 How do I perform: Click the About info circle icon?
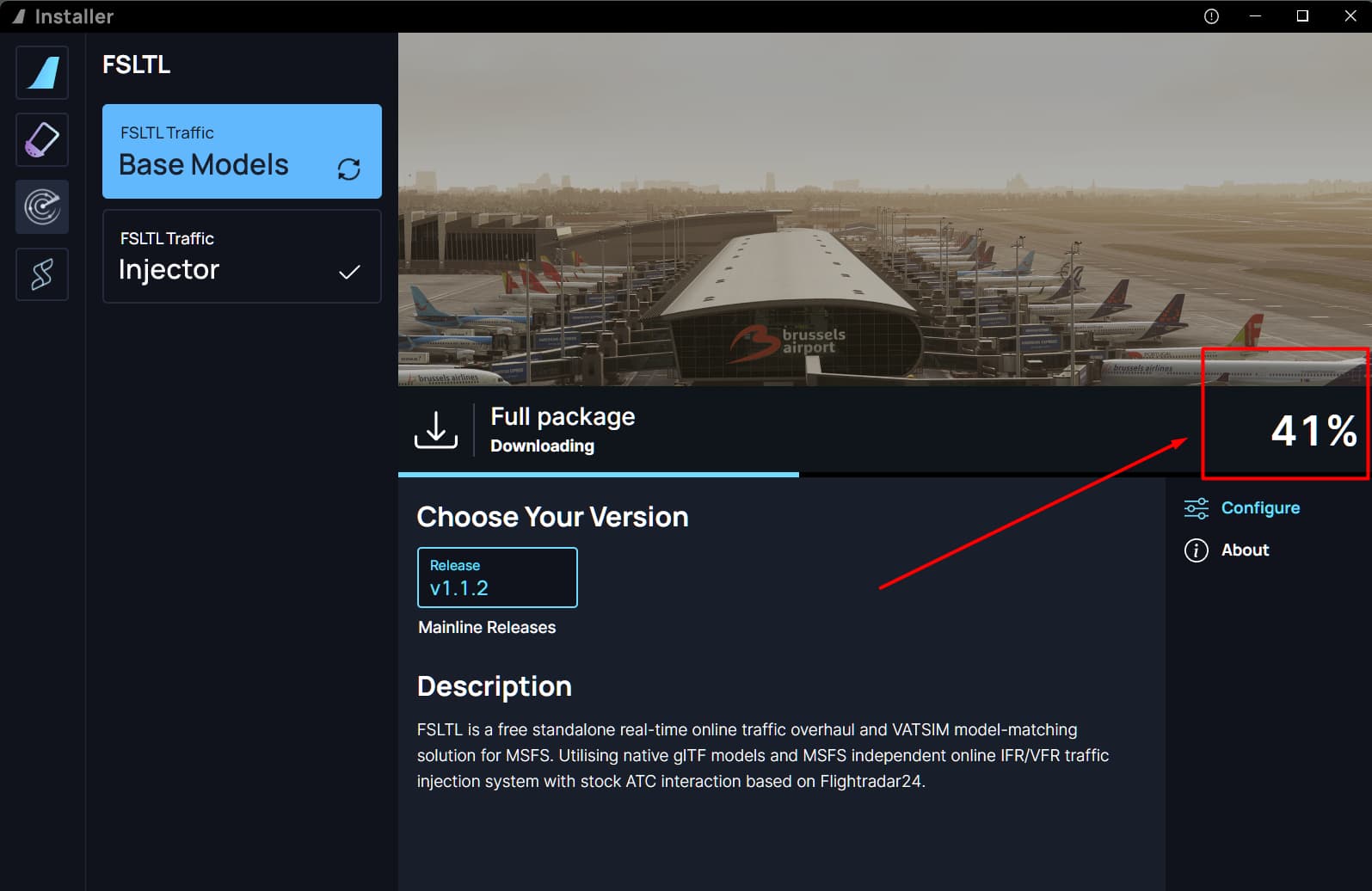click(x=1196, y=550)
